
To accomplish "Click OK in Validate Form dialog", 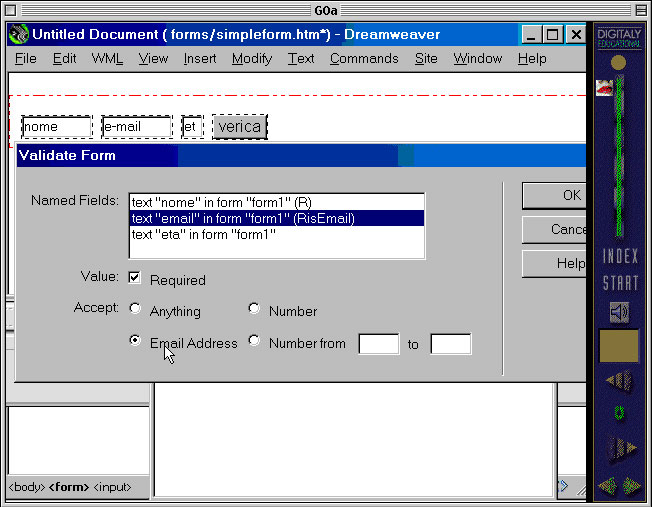I will pos(554,195).
